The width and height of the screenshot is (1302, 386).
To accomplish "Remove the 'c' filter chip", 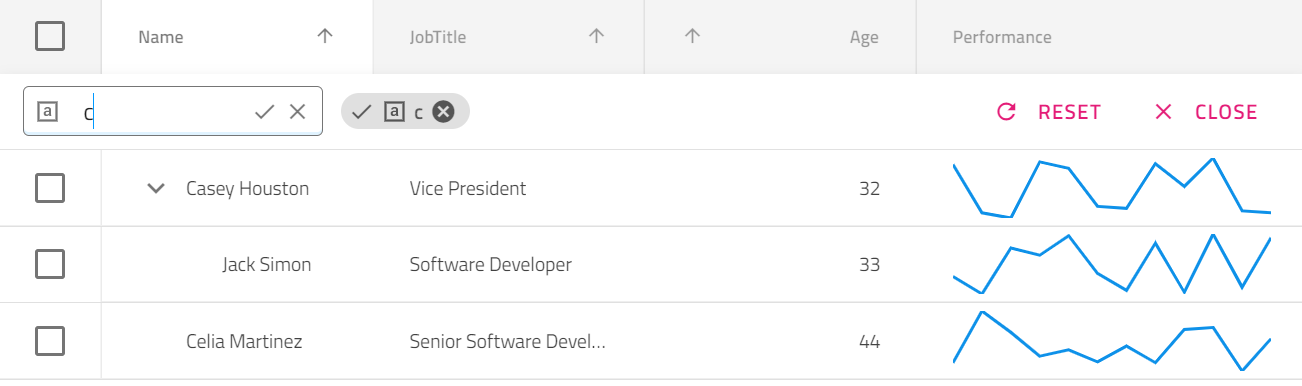I will 444,112.
